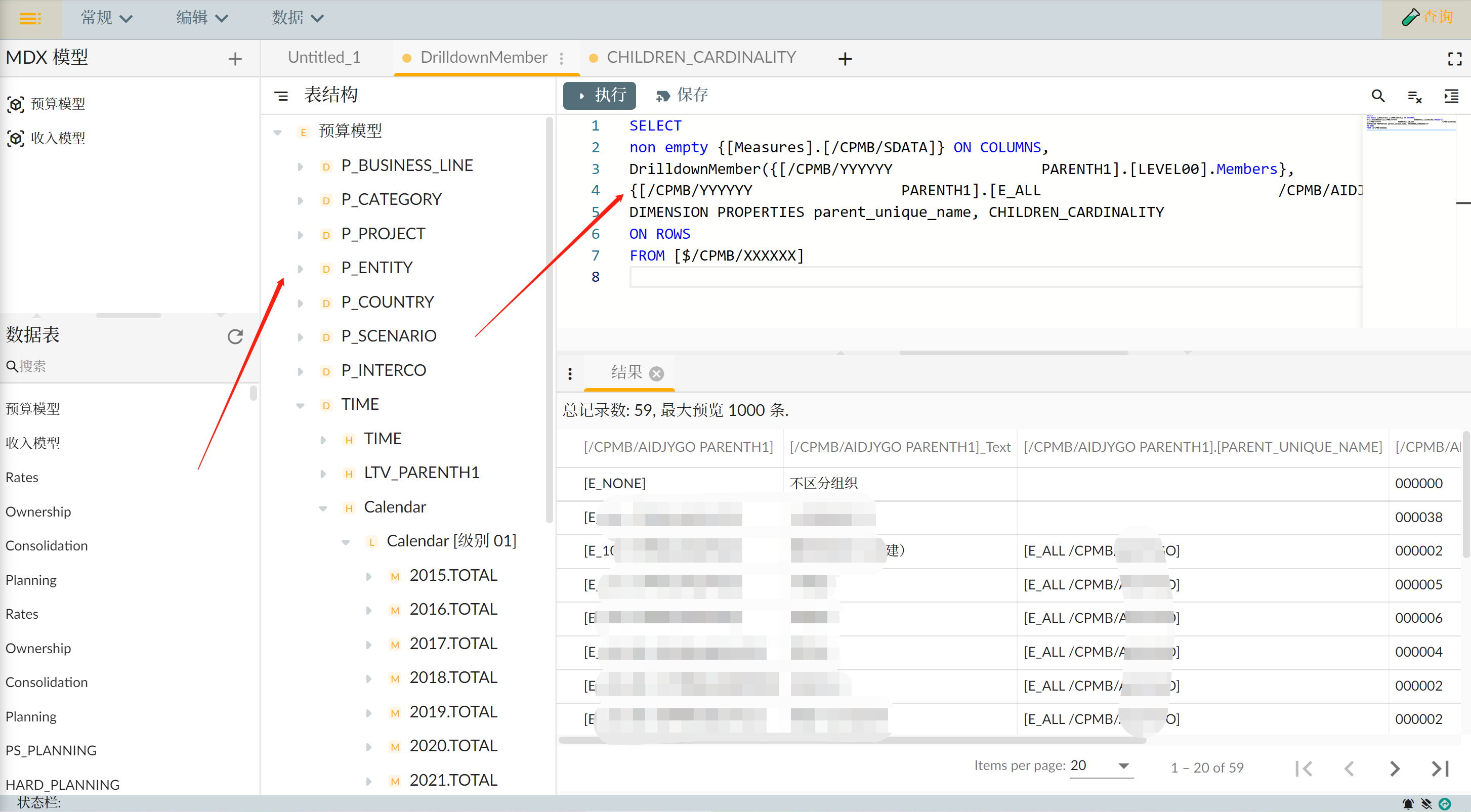Image resolution: width=1471 pixels, height=812 pixels.
Task: Expand the 2018.TOTAL member
Action: (369, 678)
